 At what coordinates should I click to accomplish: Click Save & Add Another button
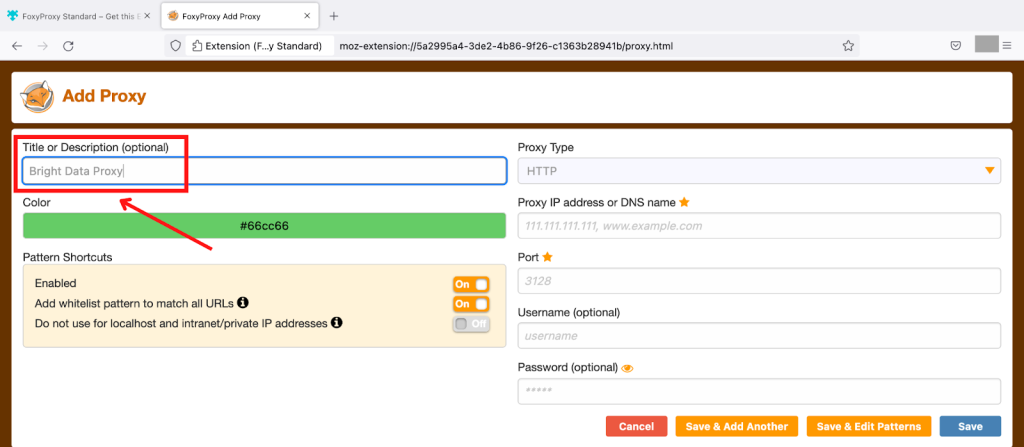coord(737,426)
